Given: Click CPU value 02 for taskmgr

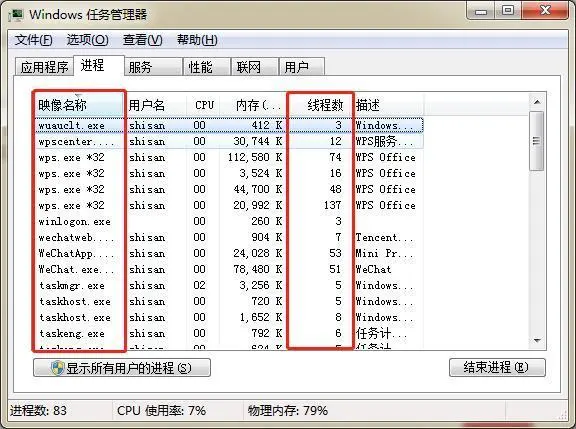Looking at the screenshot, I should [199, 285].
